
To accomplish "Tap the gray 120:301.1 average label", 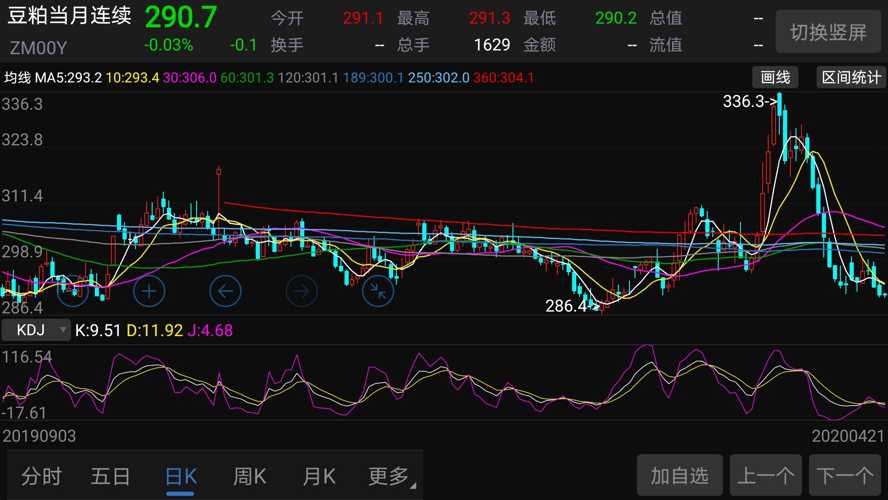I will pyautogui.click(x=308, y=78).
